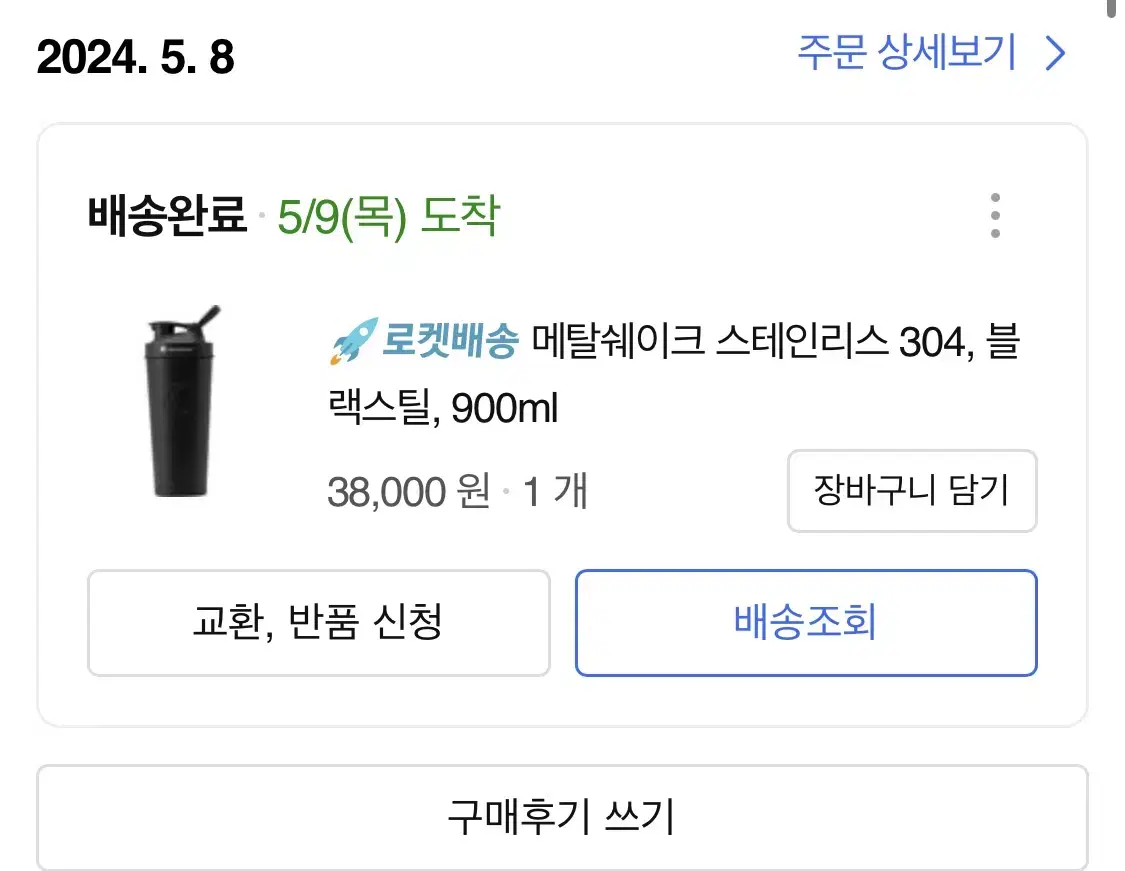Click the 구매후기 쓰기 review button
This screenshot has height=871, width=1125.
click(562, 818)
